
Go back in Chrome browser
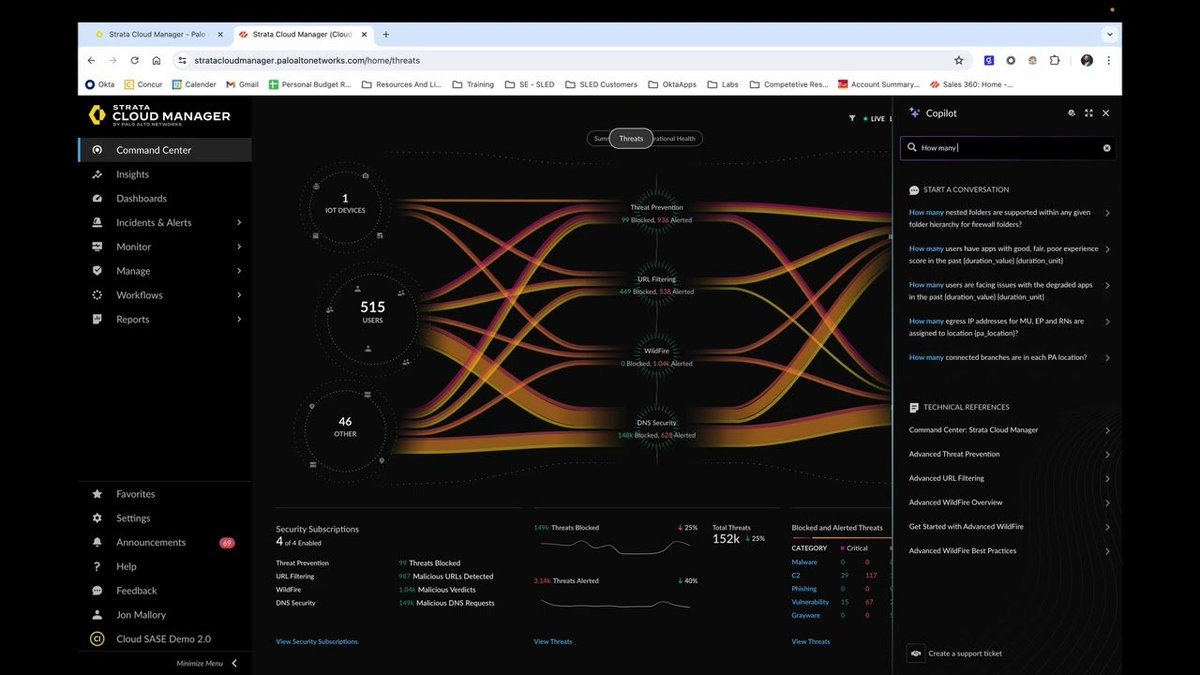click(91, 60)
